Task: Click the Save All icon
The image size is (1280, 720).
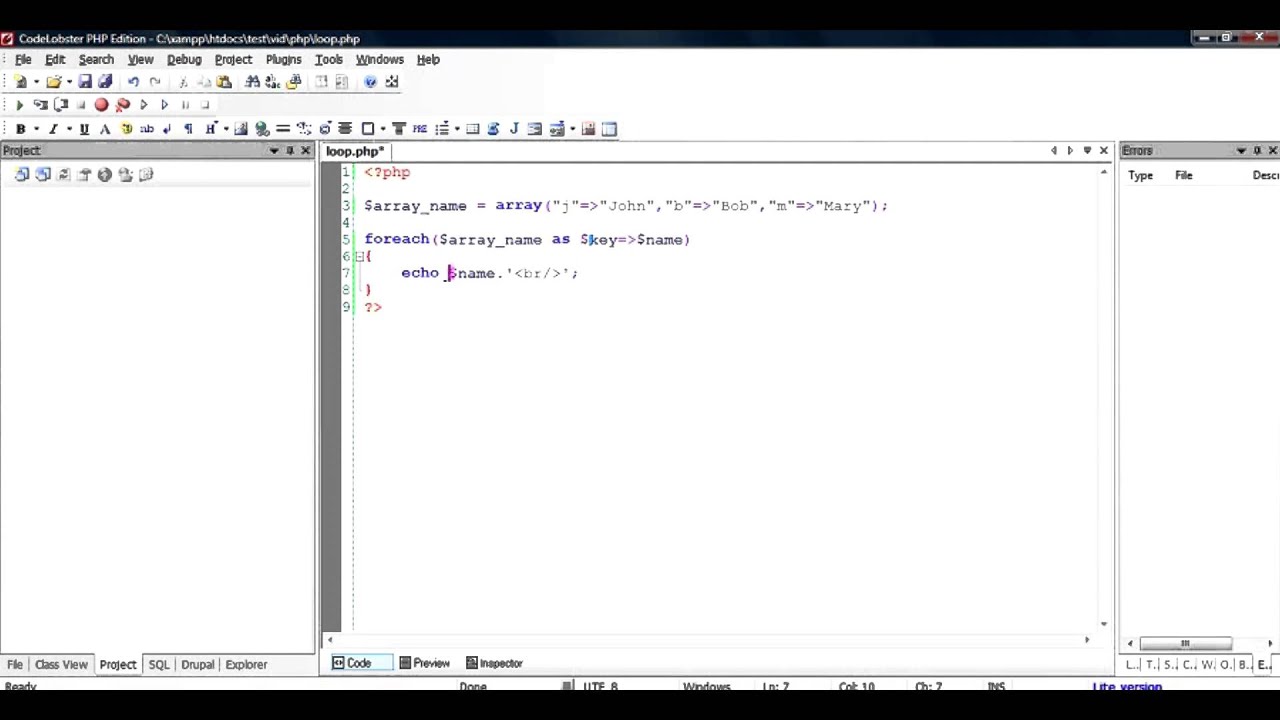Action: pos(105,82)
